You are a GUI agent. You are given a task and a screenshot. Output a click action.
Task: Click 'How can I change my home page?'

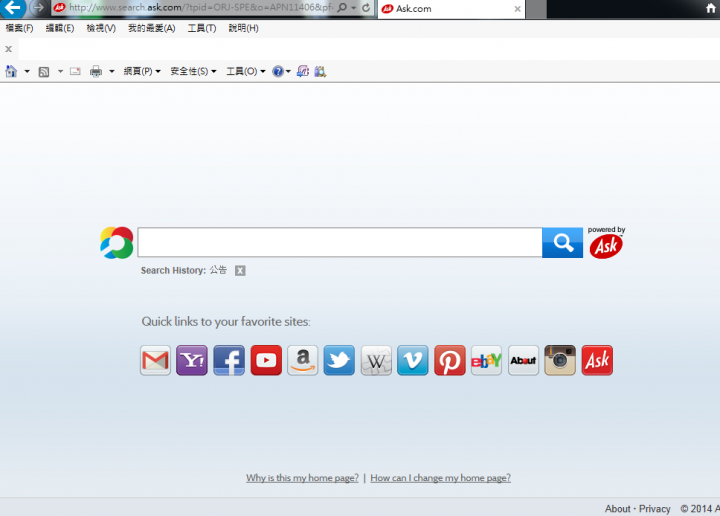440,478
